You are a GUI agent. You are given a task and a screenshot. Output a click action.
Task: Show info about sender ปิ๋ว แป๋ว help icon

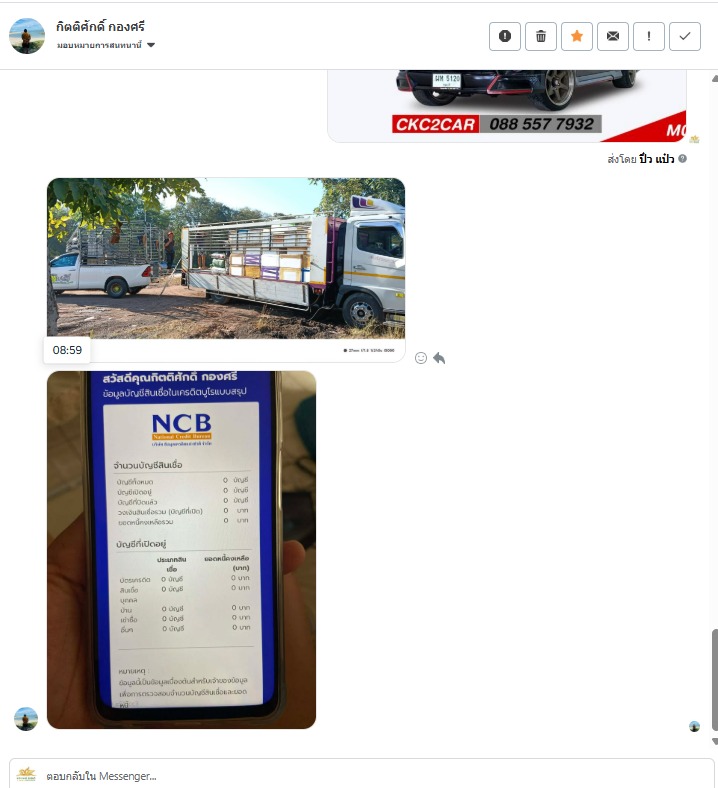682,159
